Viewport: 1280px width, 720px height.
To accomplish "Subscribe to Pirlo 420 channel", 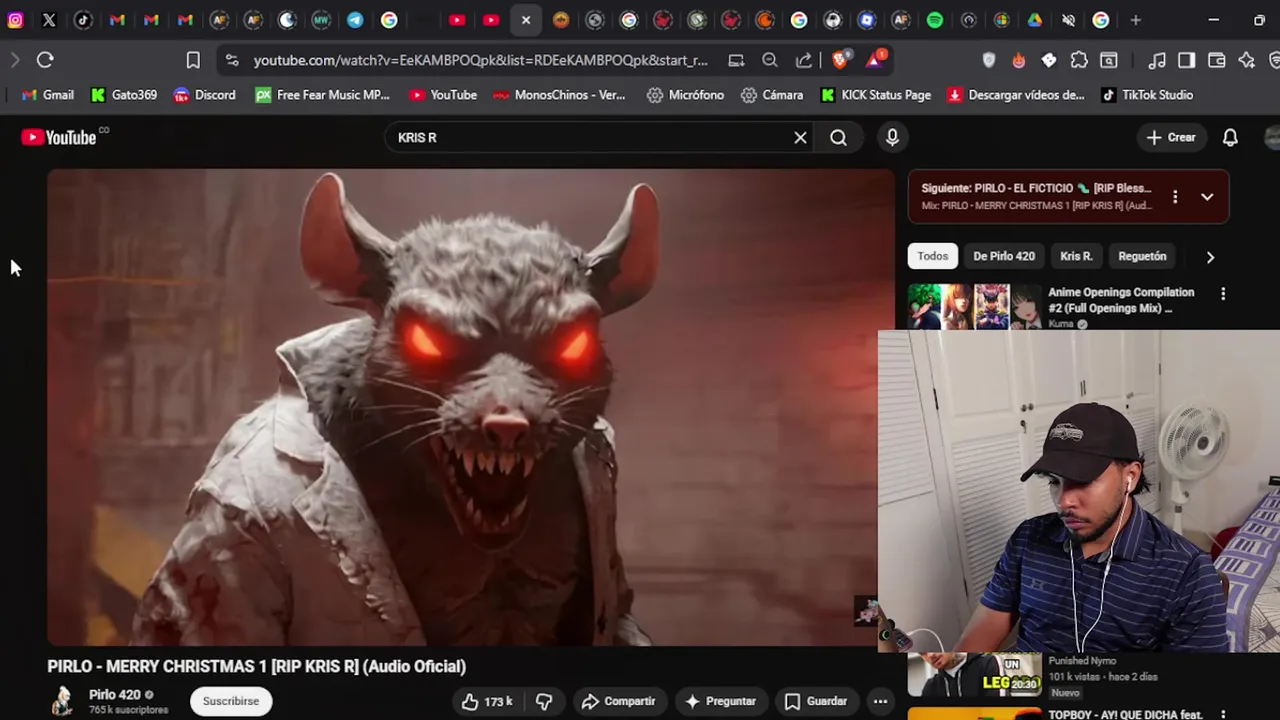I will [231, 701].
